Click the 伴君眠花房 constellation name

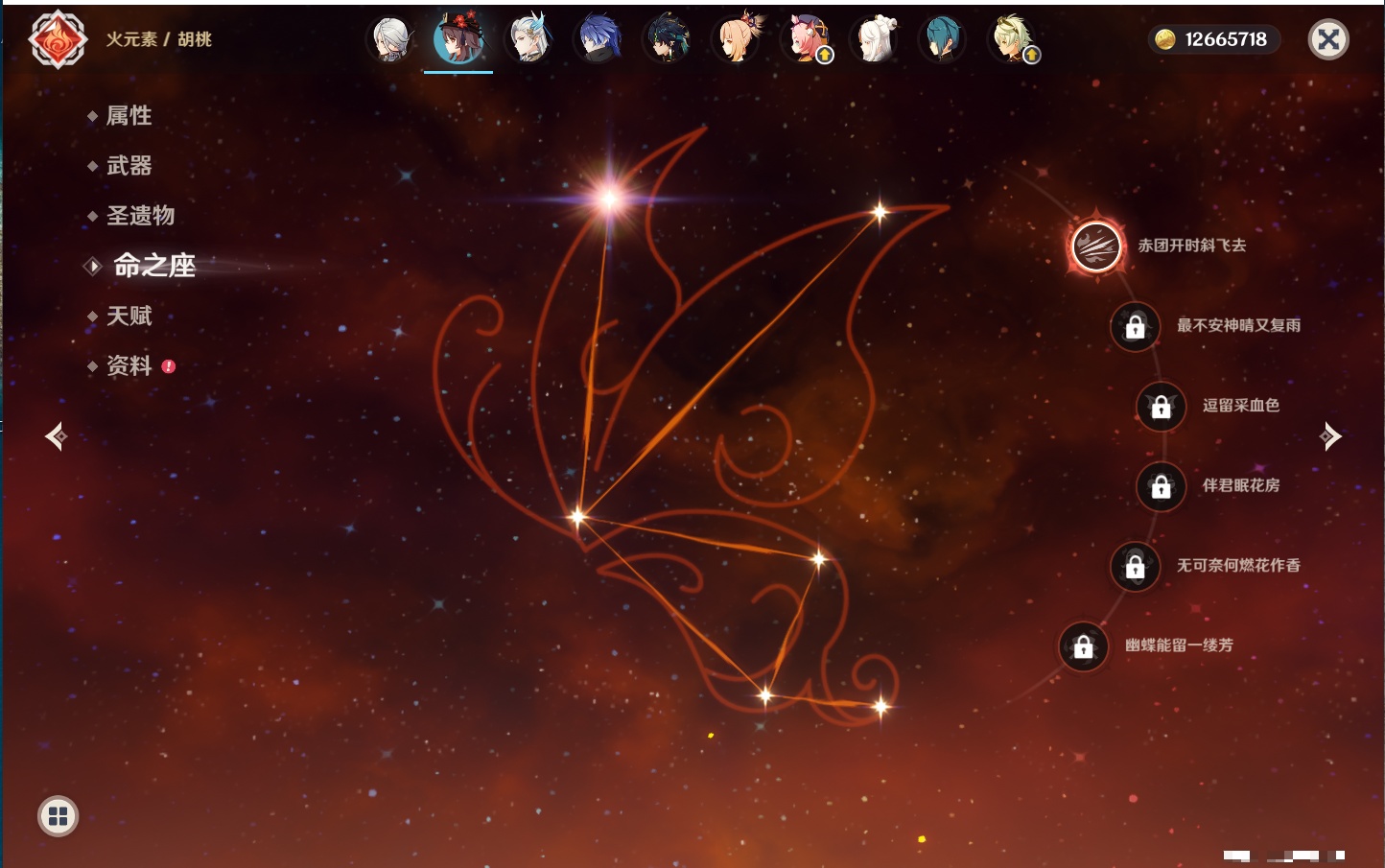pos(1241,485)
